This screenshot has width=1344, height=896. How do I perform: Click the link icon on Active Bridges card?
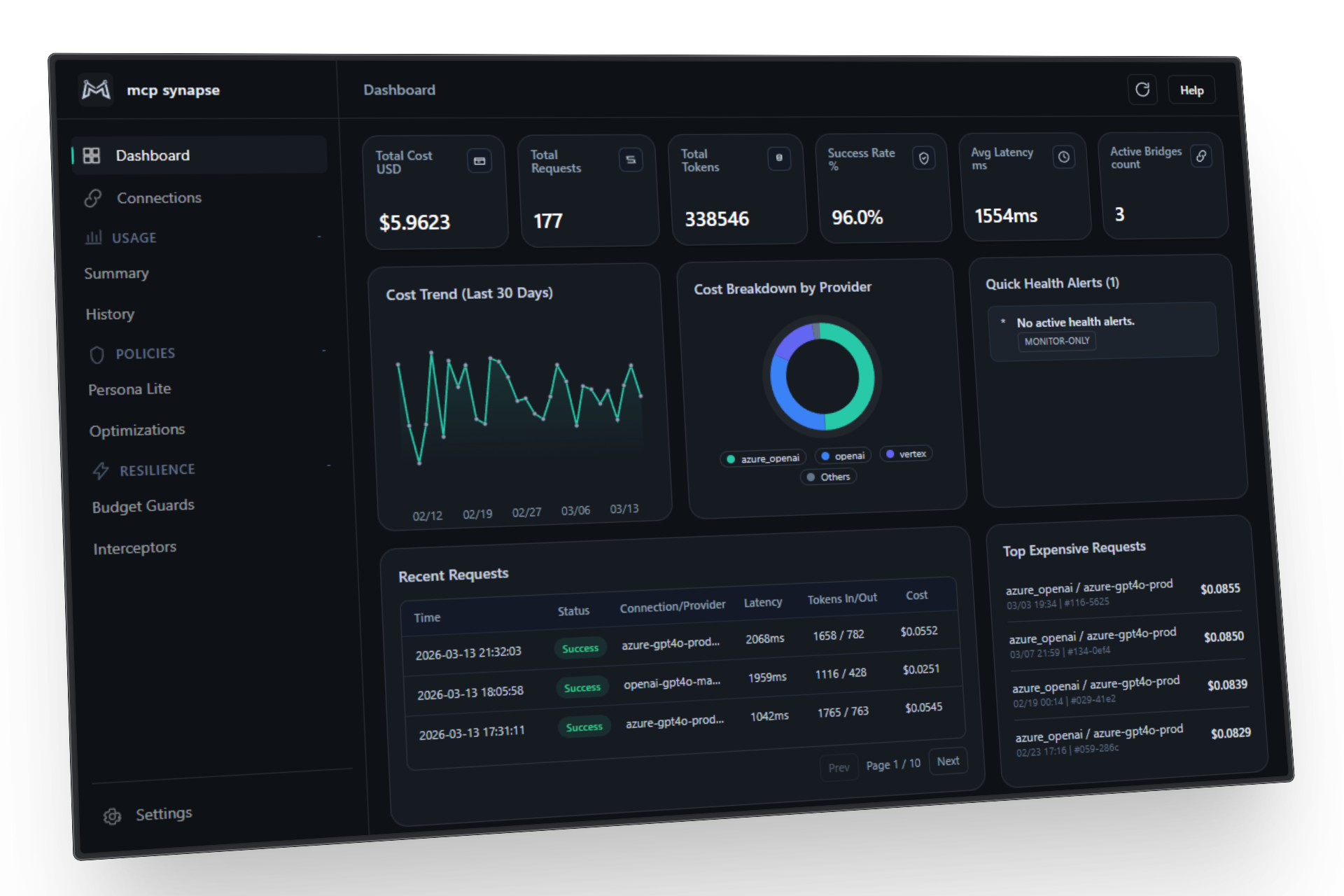point(1202,155)
